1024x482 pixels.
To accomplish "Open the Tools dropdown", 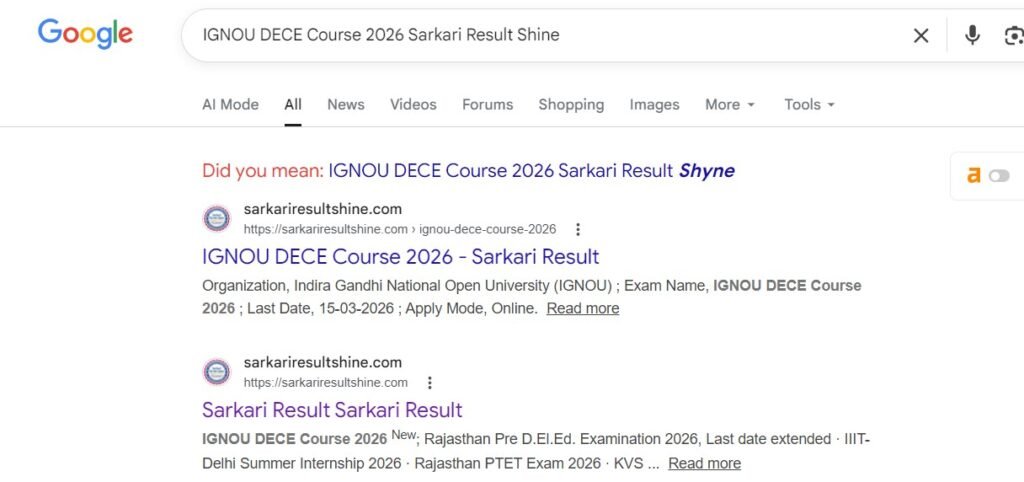I will 809,104.
